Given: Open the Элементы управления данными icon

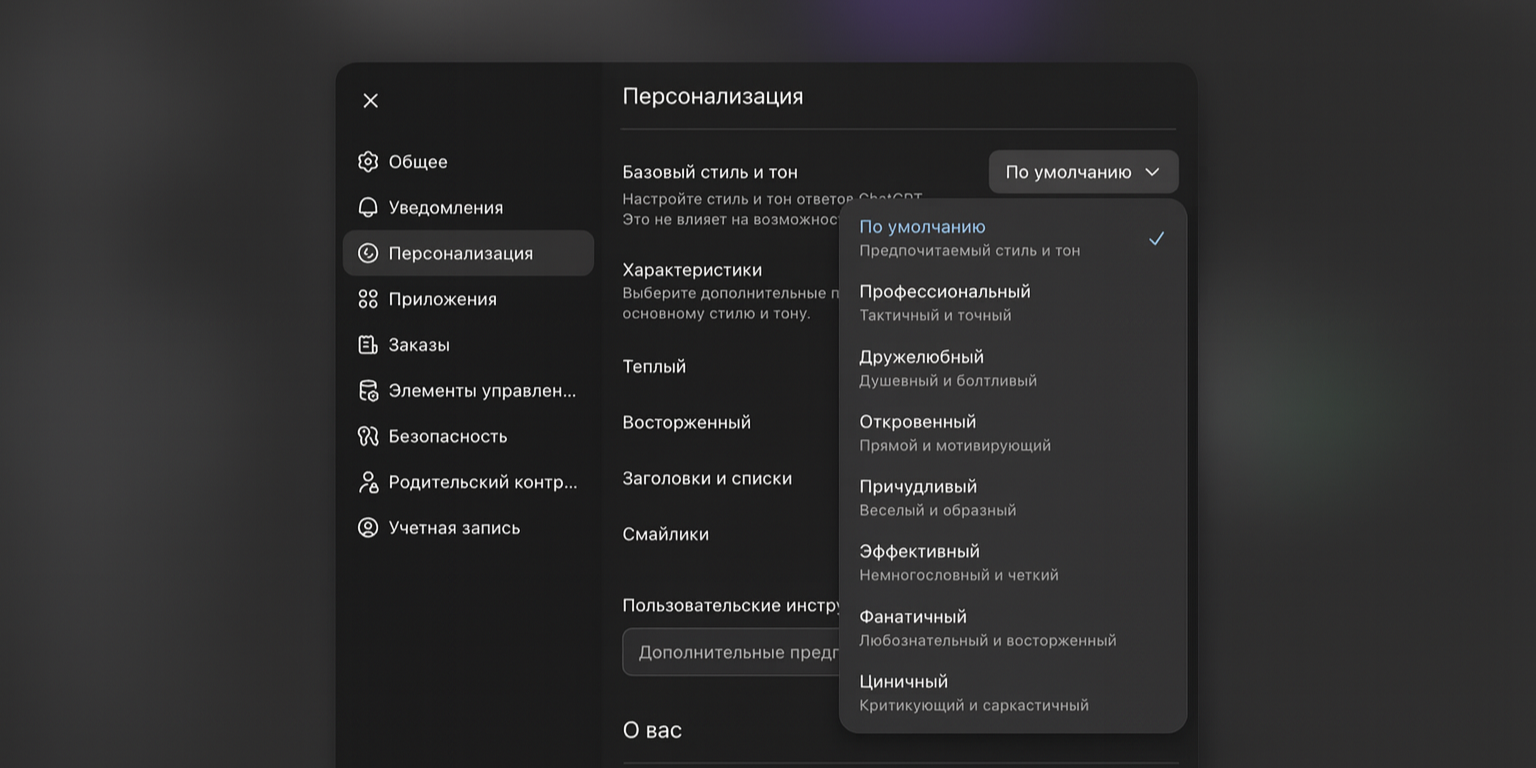Looking at the screenshot, I should click(368, 390).
